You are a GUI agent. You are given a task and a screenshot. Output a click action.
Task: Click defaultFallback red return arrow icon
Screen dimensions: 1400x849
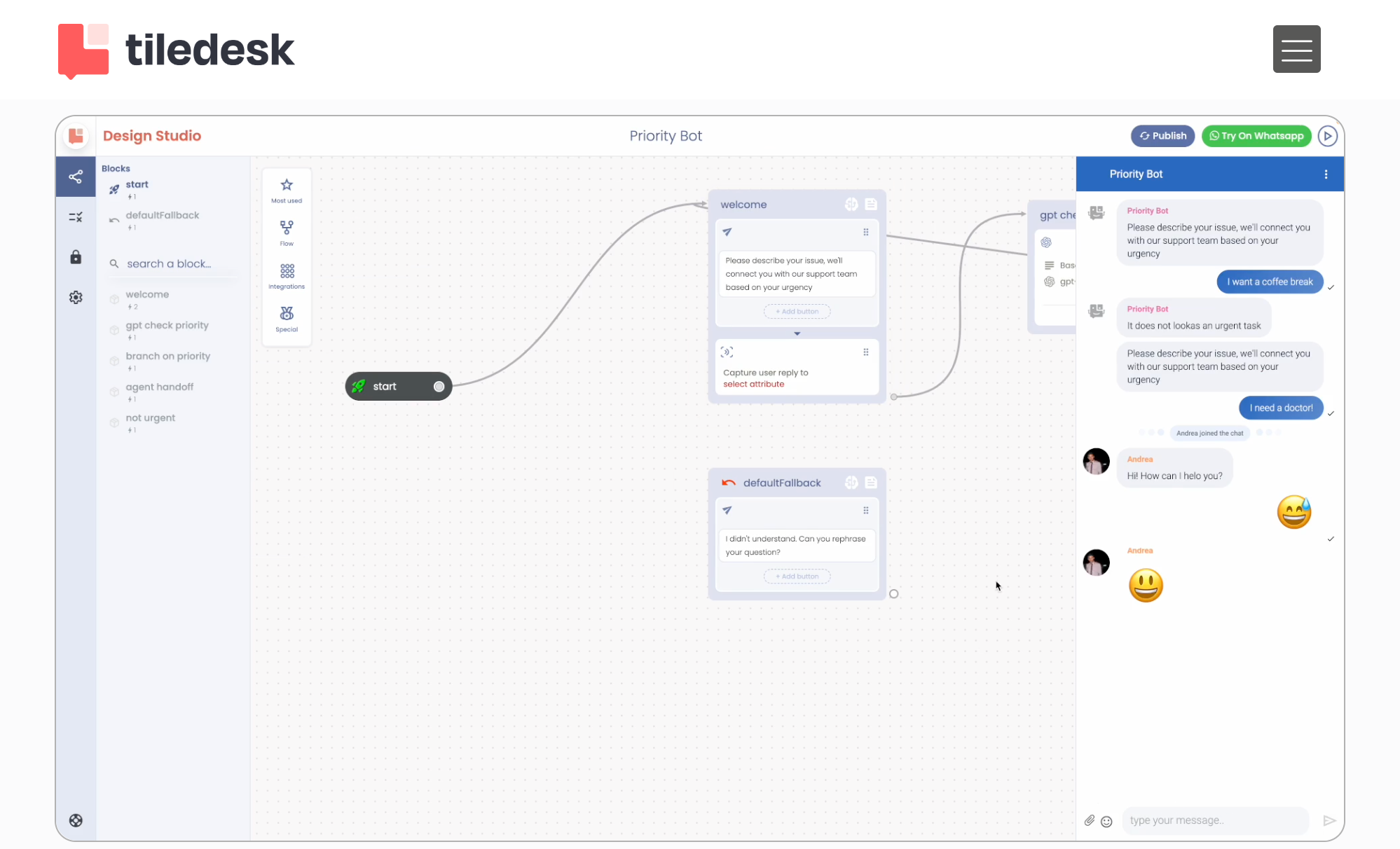tap(728, 483)
